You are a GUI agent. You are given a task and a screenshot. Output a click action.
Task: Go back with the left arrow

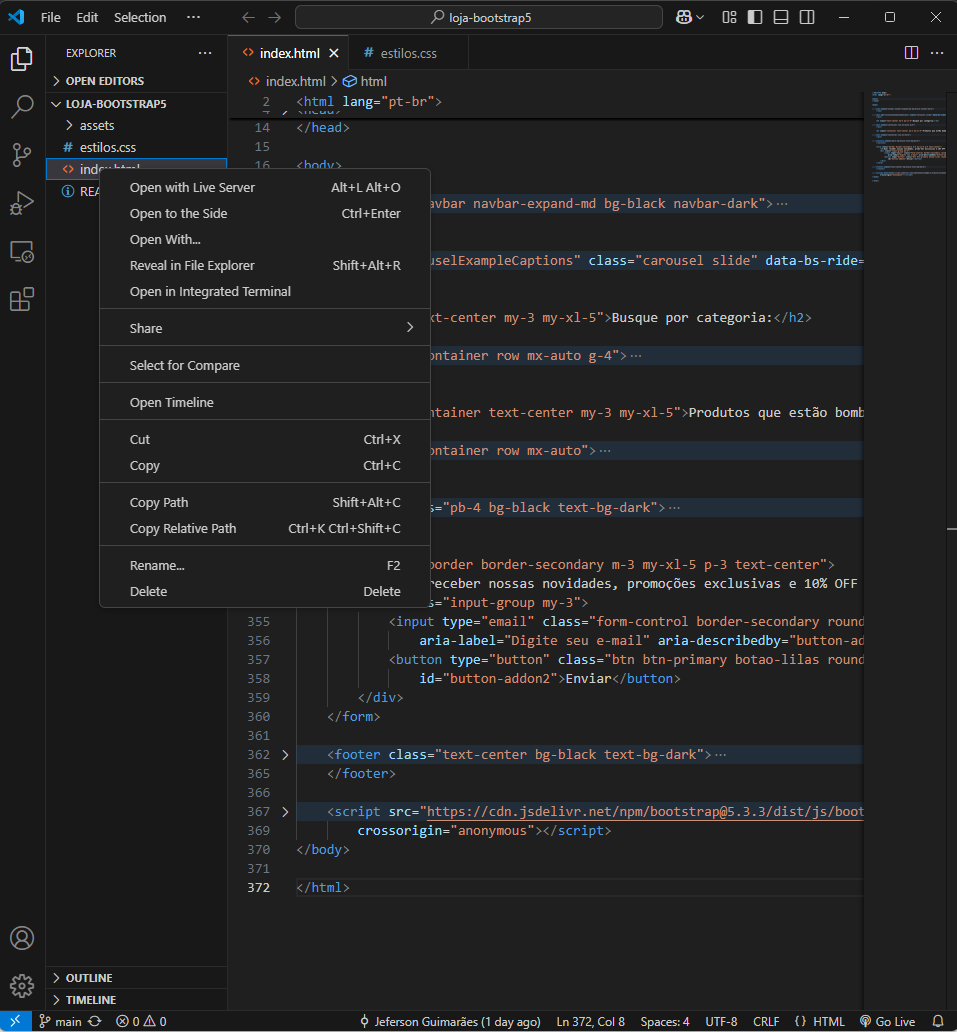pyautogui.click(x=248, y=18)
